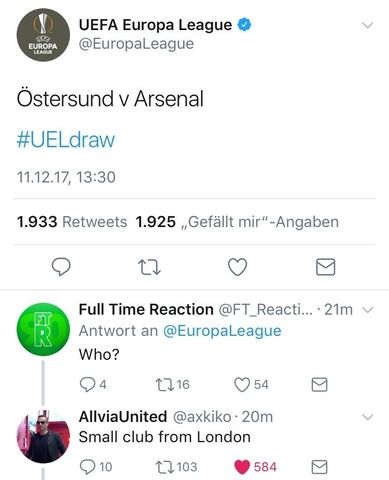Open reply icon on Full Time Reaction's tweet
Image resolution: width=389 pixels, height=480 pixels.
87,384
